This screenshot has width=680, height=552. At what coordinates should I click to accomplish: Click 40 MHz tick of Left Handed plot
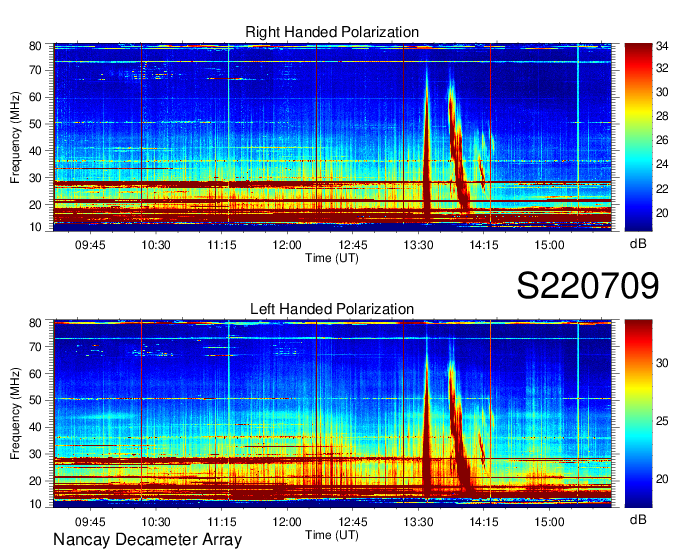tap(35, 428)
